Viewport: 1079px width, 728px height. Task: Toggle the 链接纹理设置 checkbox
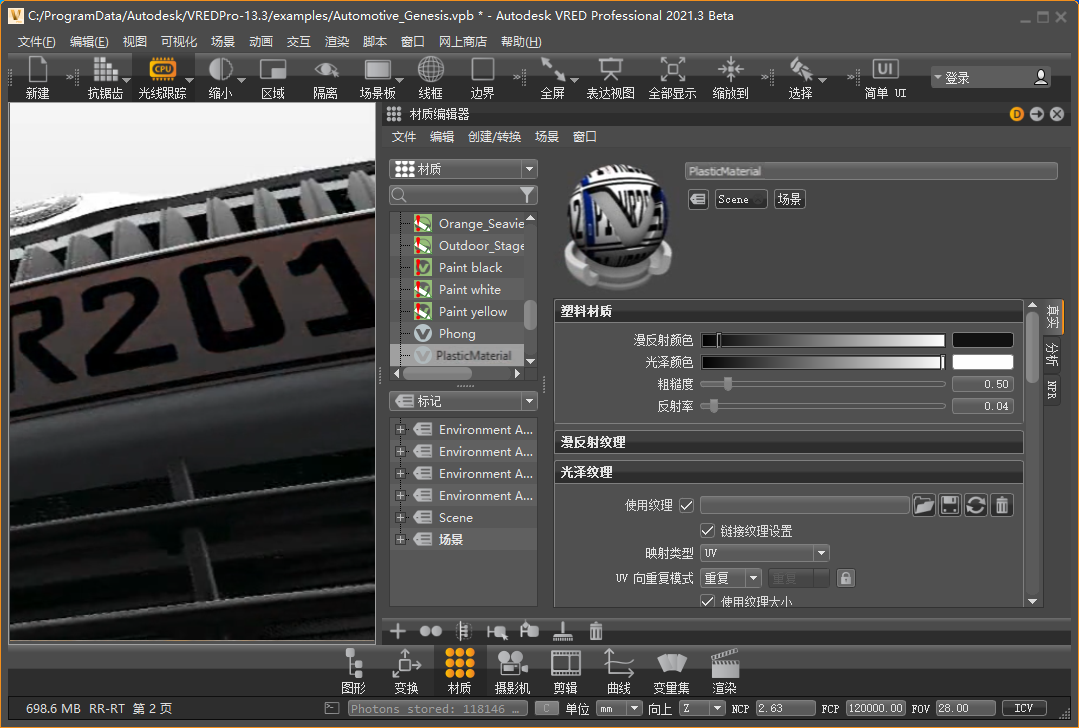point(708,531)
